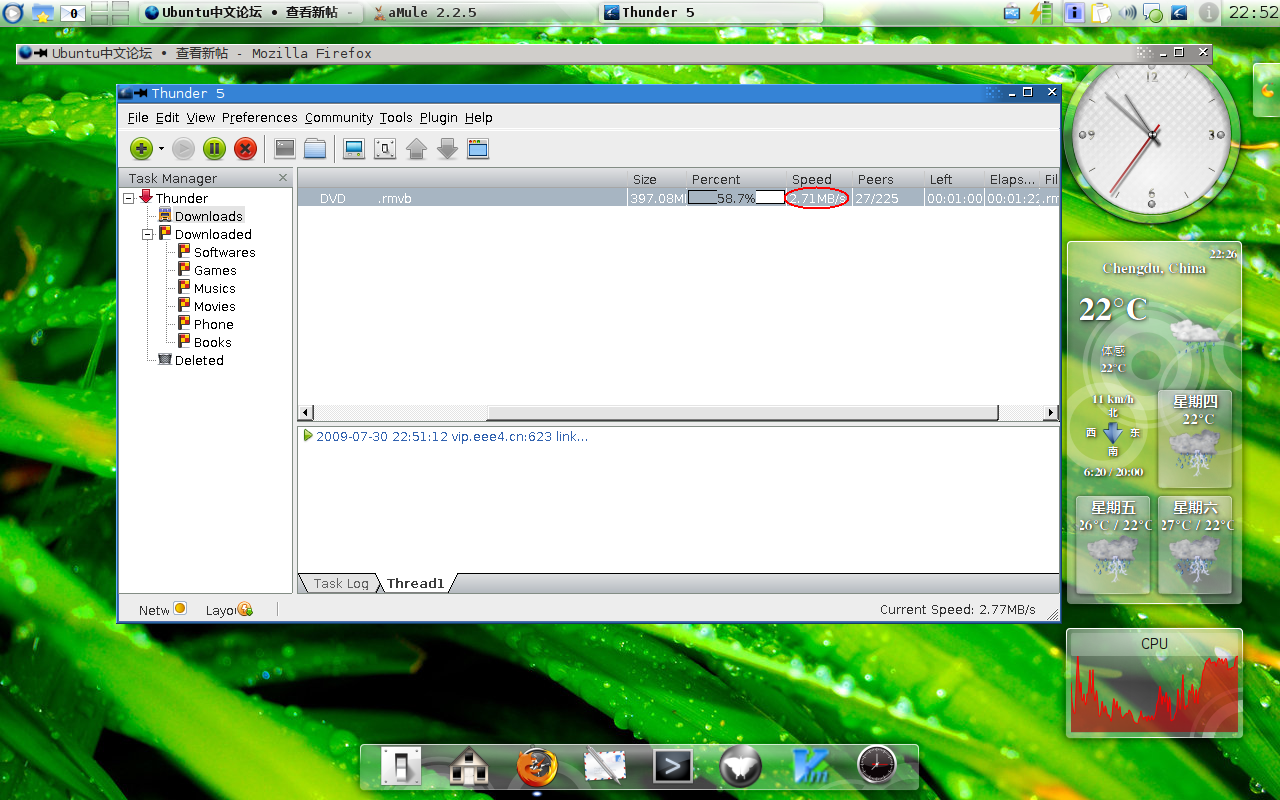Image resolution: width=1280 pixels, height=800 pixels.
Task: Close the Task Manager panel
Action: click(x=283, y=178)
